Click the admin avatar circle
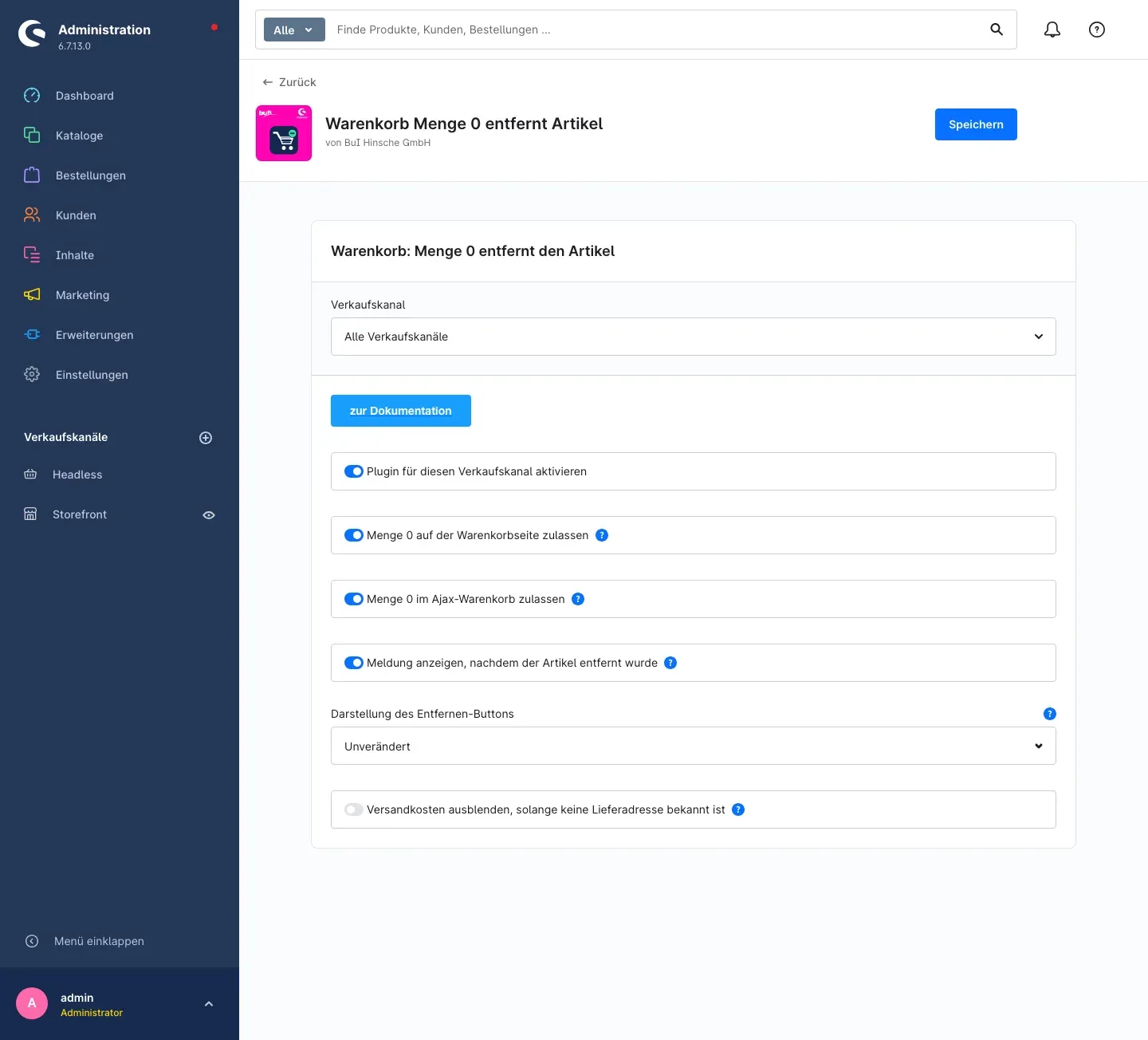1148x1040 pixels. (32, 1003)
